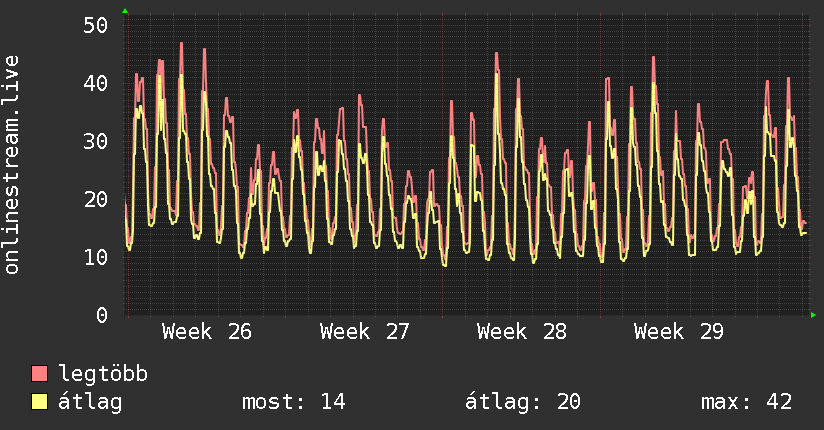The height and width of the screenshot is (430, 824).
Task: Click the Week 27 axis label
Action: [364, 332]
